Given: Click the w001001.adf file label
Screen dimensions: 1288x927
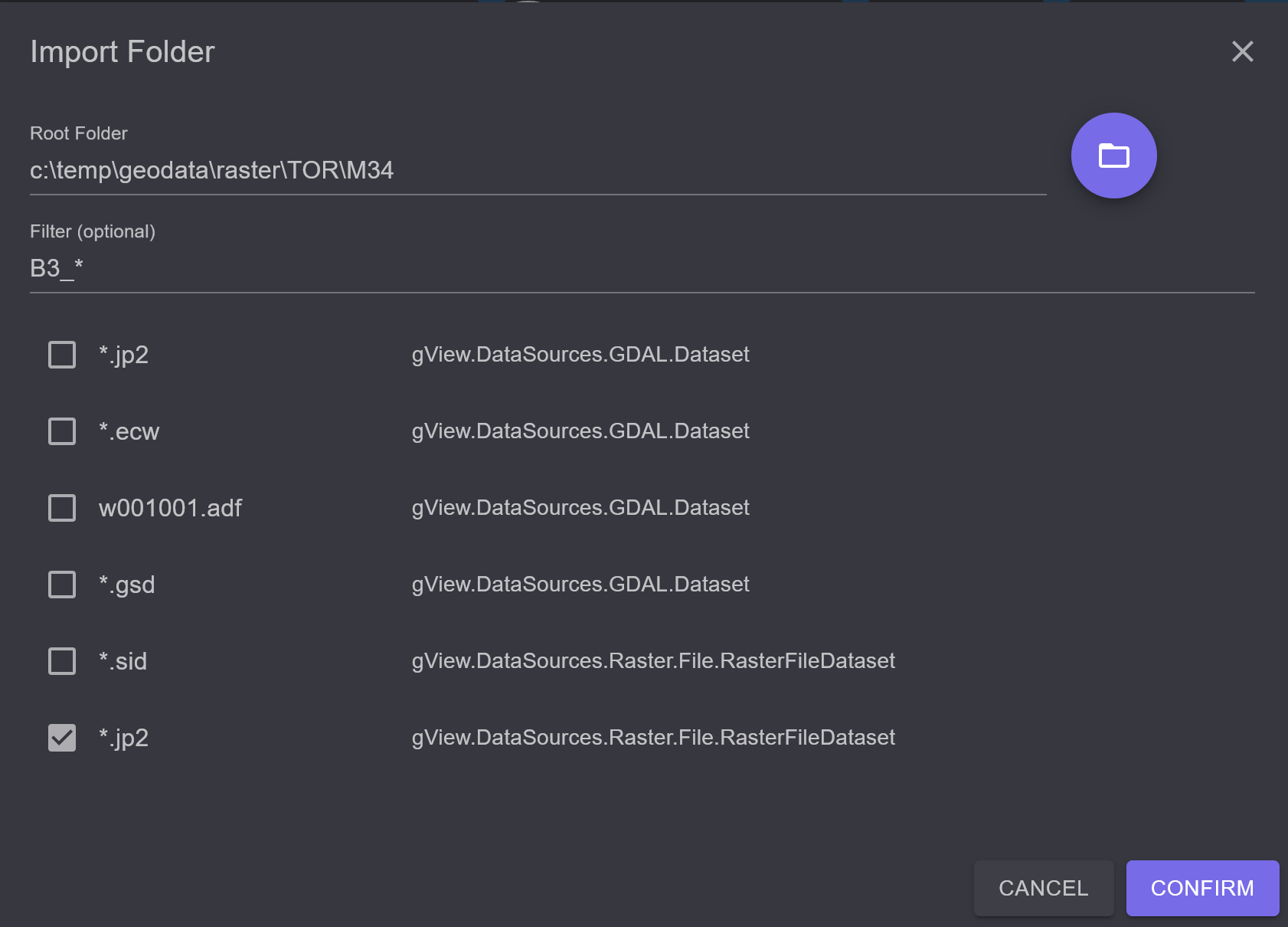Looking at the screenshot, I should coord(170,508).
